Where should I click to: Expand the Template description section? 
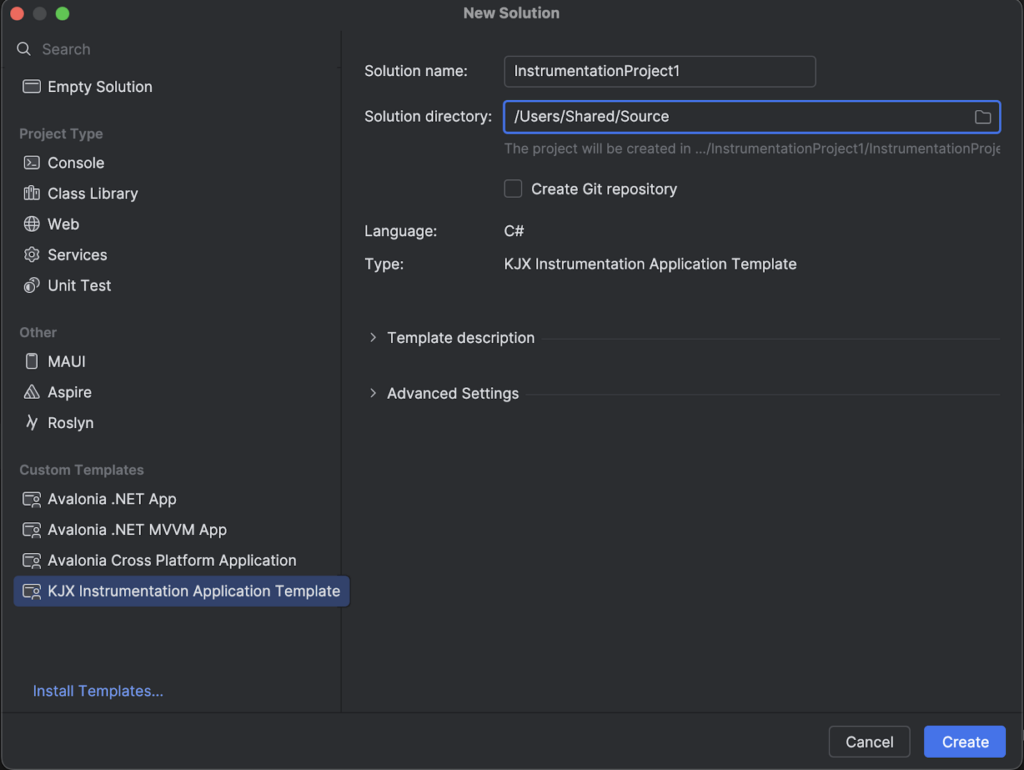pyautogui.click(x=373, y=338)
